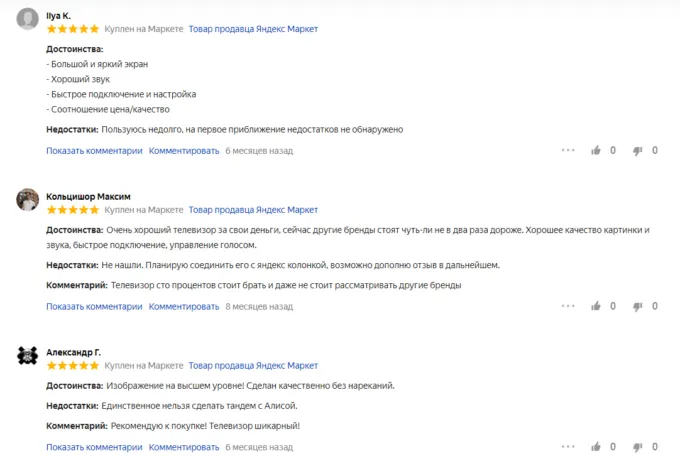The image size is (680, 466).
Task: Open three-dot menu on Ilya K.'s review
Action: 568,151
